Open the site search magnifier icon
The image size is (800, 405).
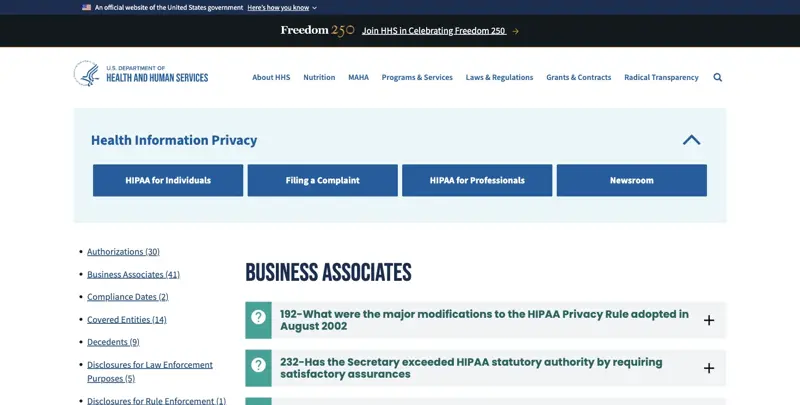click(x=717, y=78)
